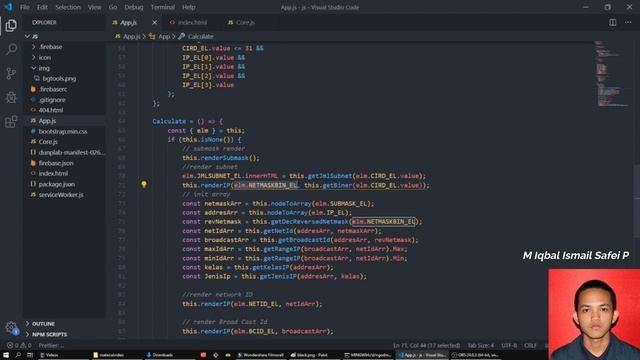640x360 pixels.
Task: Switch to the OBS taskbar window
Action: (x=476, y=355)
